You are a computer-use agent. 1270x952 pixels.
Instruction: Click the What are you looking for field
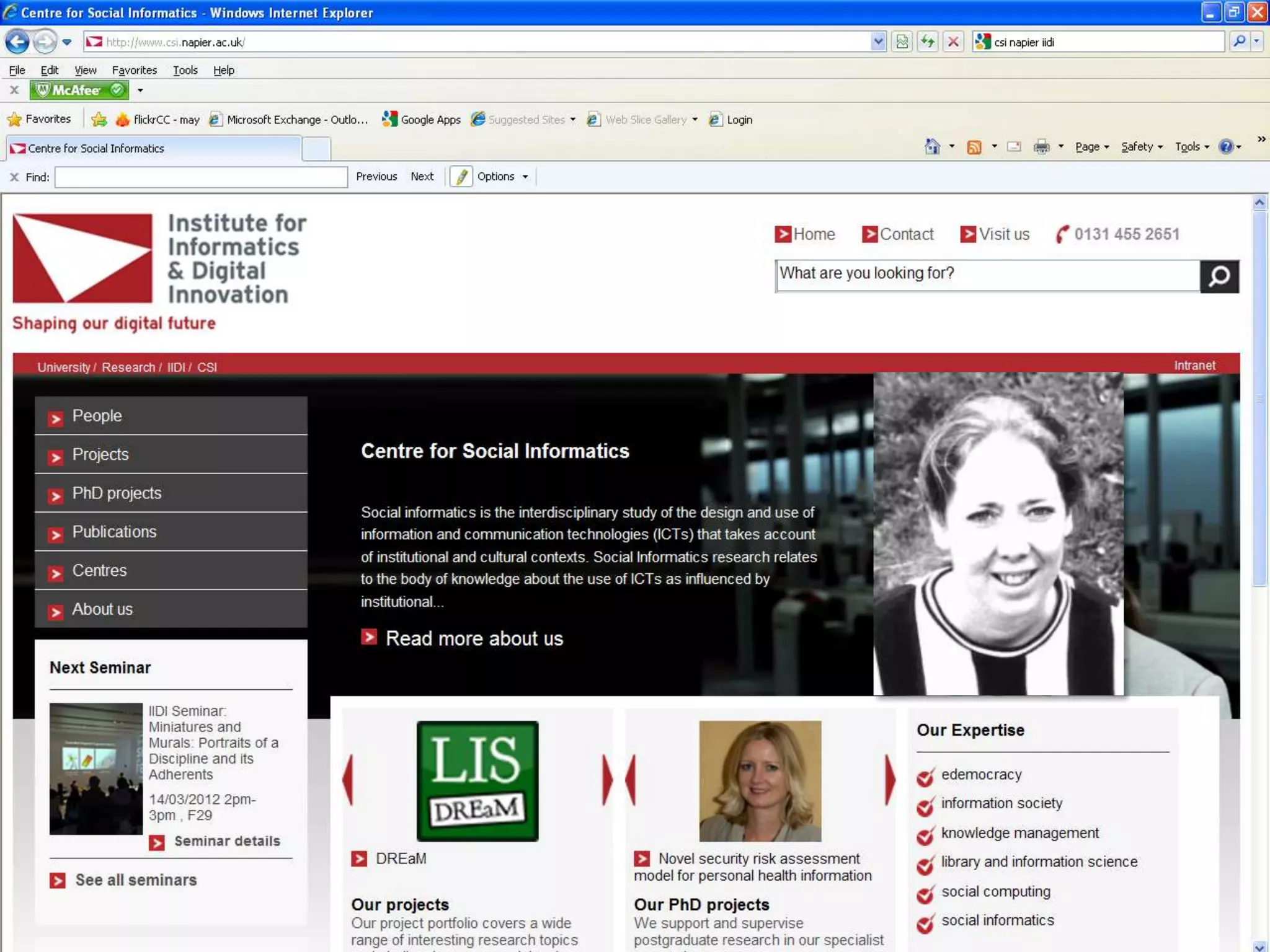pyautogui.click(x=987, y=274)
